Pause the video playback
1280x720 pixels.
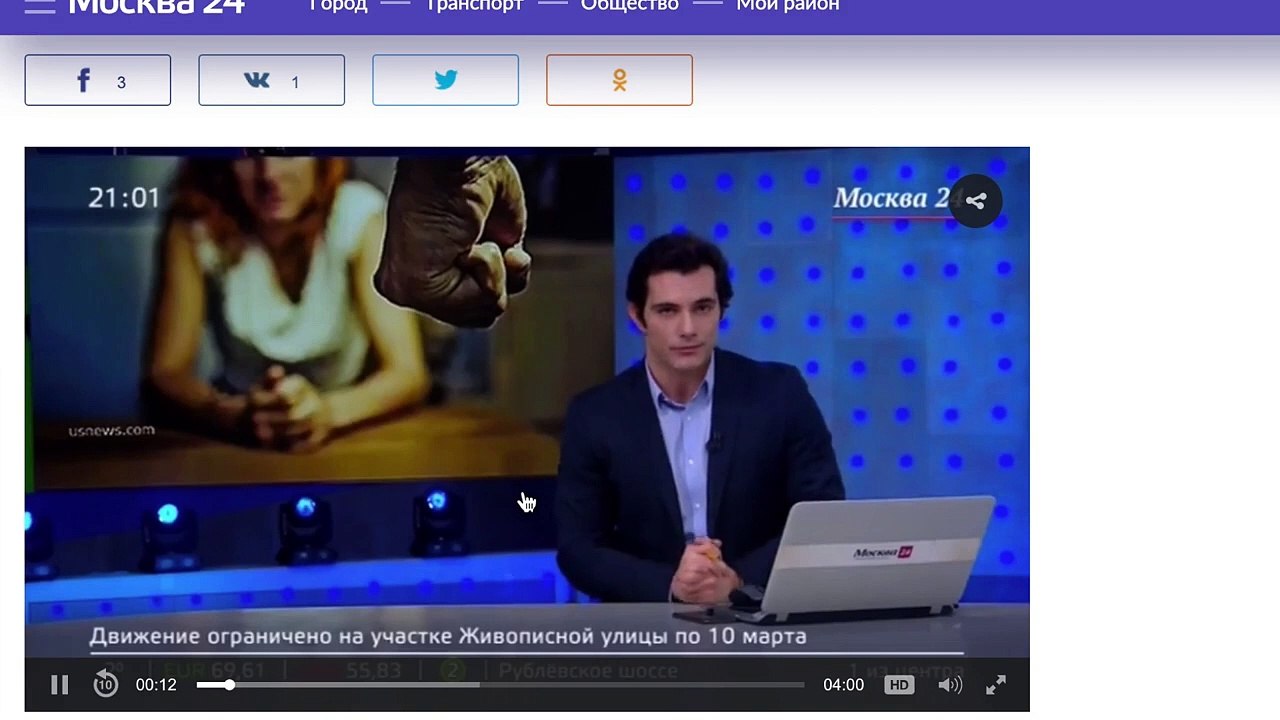(60, 685)
